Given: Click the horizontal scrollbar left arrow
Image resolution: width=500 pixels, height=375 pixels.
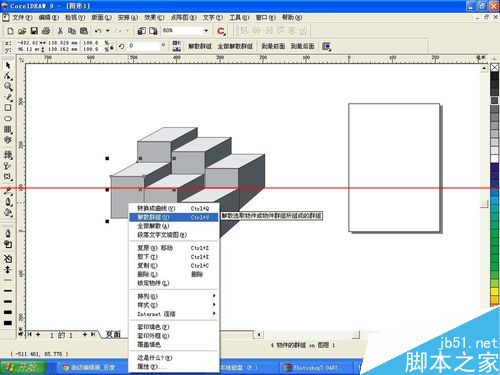Looking at the screenshot, I should pyautogui.click(x=259, y=334).
